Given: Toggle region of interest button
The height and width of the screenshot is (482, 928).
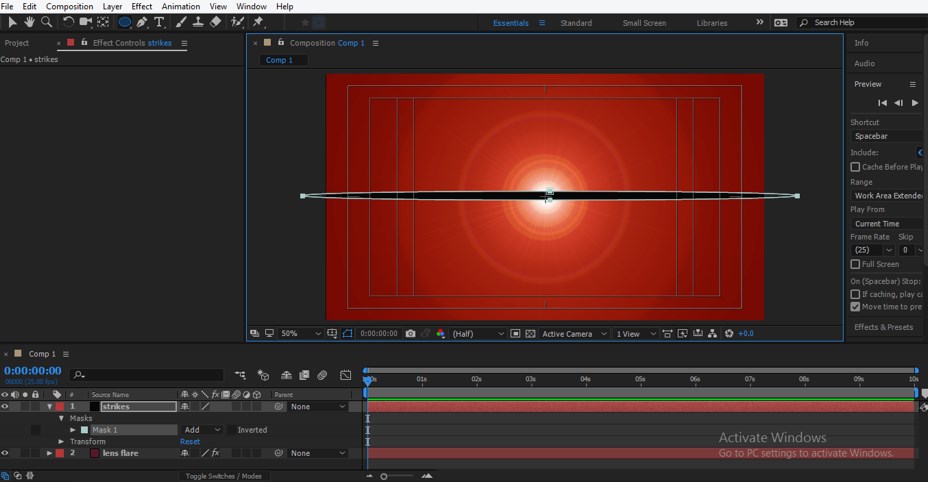Looking at the screenshot, I should pyautogui.click(x=515, y=333).
